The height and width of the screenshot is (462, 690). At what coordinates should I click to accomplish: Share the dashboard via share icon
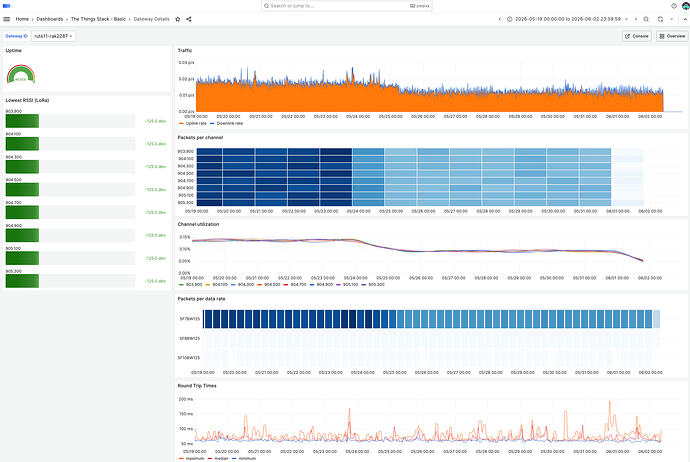pos(189,19)
